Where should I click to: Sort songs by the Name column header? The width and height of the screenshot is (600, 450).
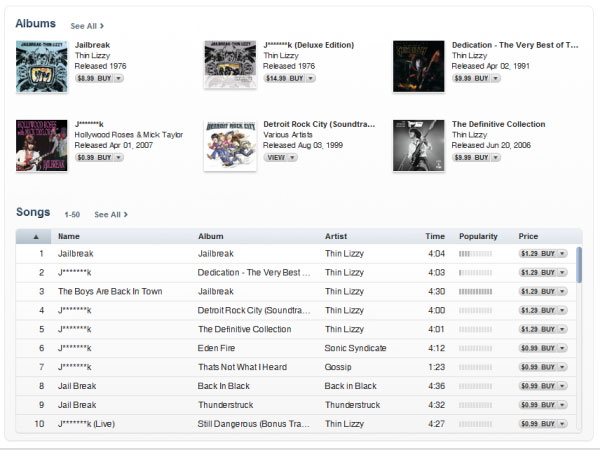click(x=69, y=236)
